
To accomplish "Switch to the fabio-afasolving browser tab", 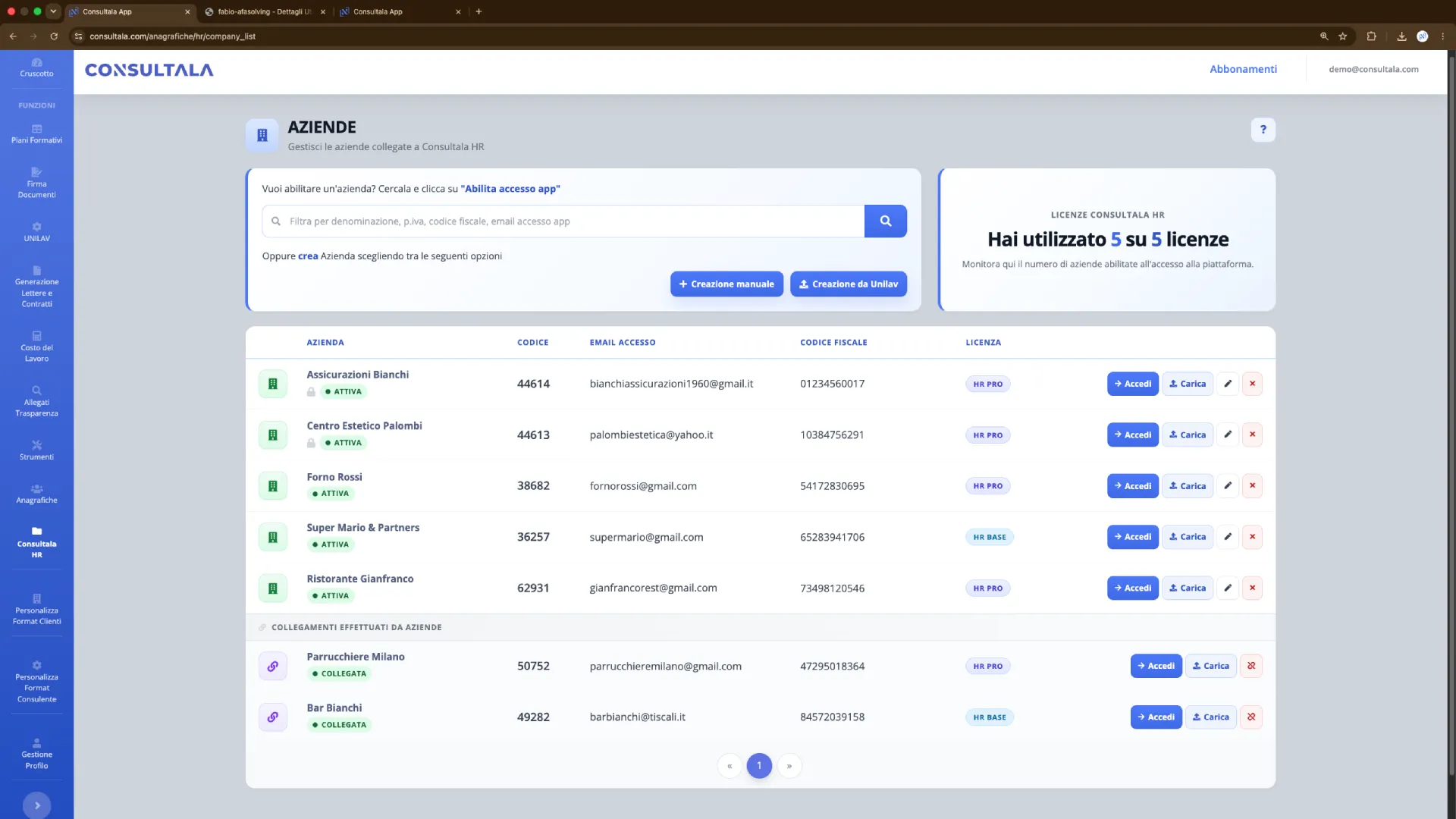I will (265, 11).
